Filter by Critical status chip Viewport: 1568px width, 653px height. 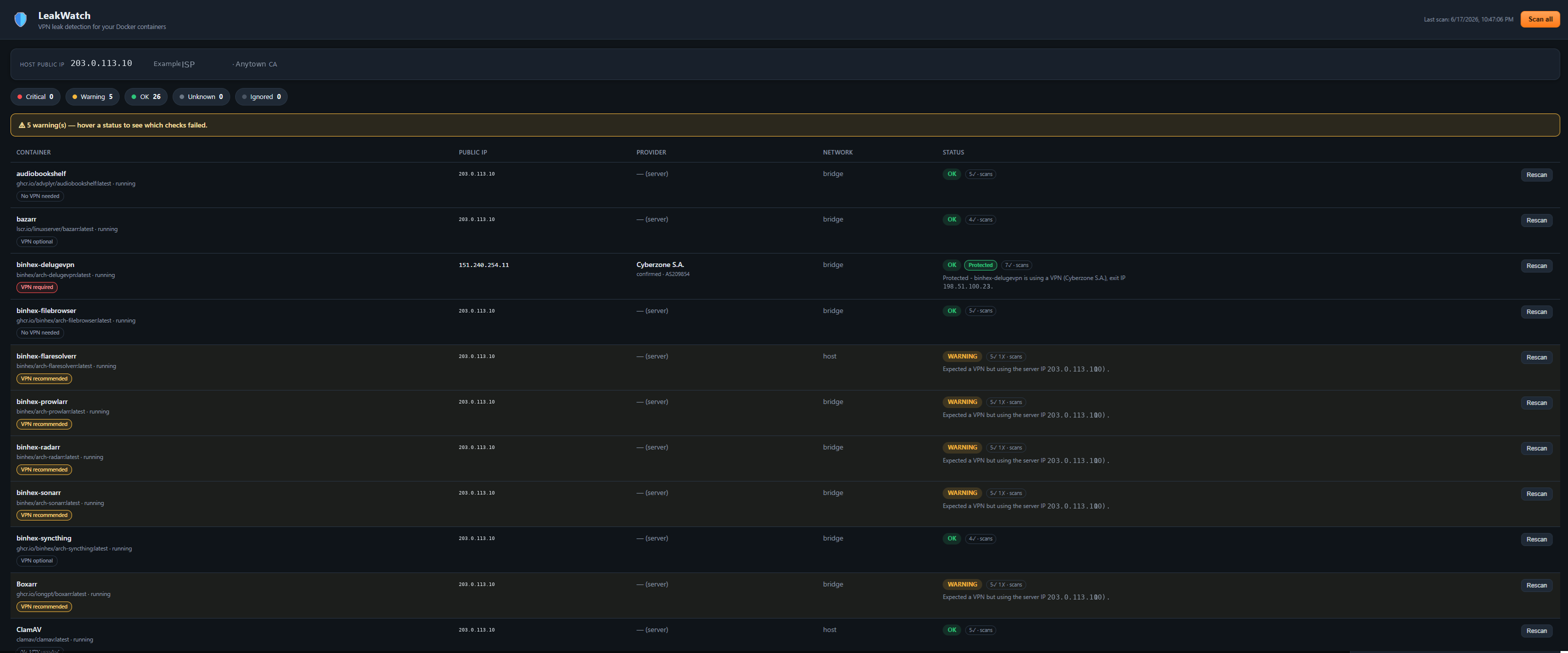pos(36,97)
